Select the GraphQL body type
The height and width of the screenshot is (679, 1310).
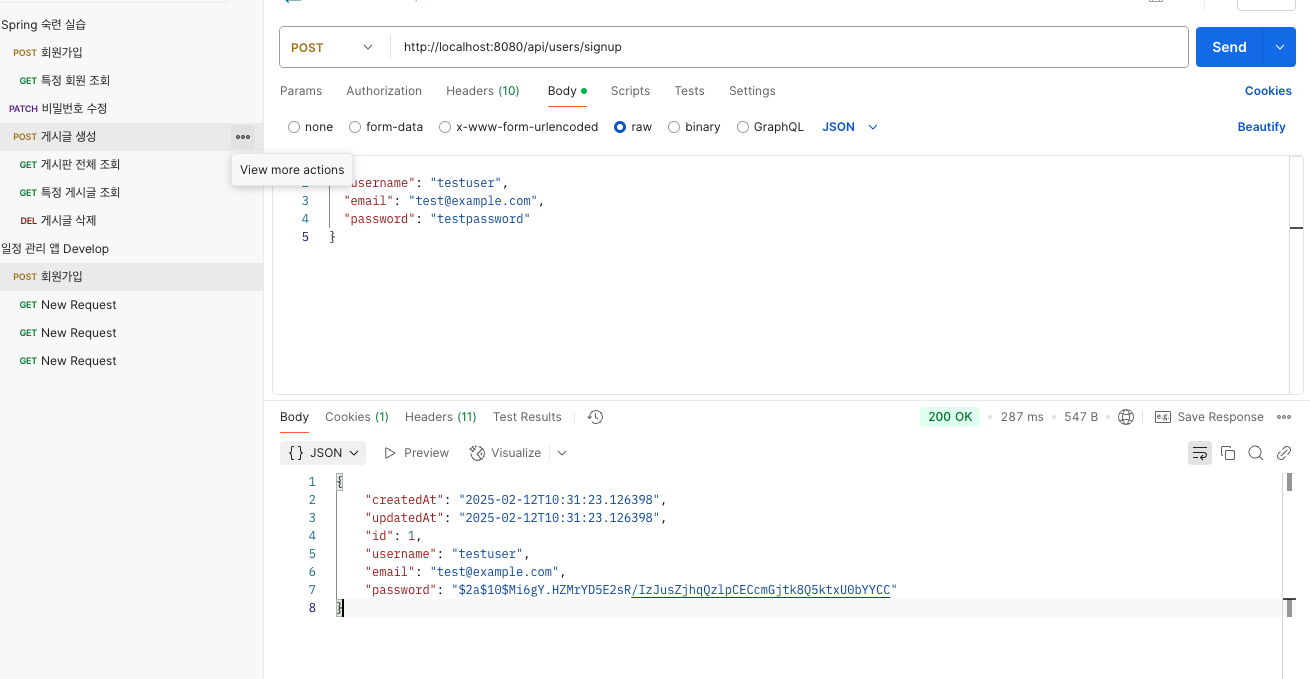click(770, 127)
